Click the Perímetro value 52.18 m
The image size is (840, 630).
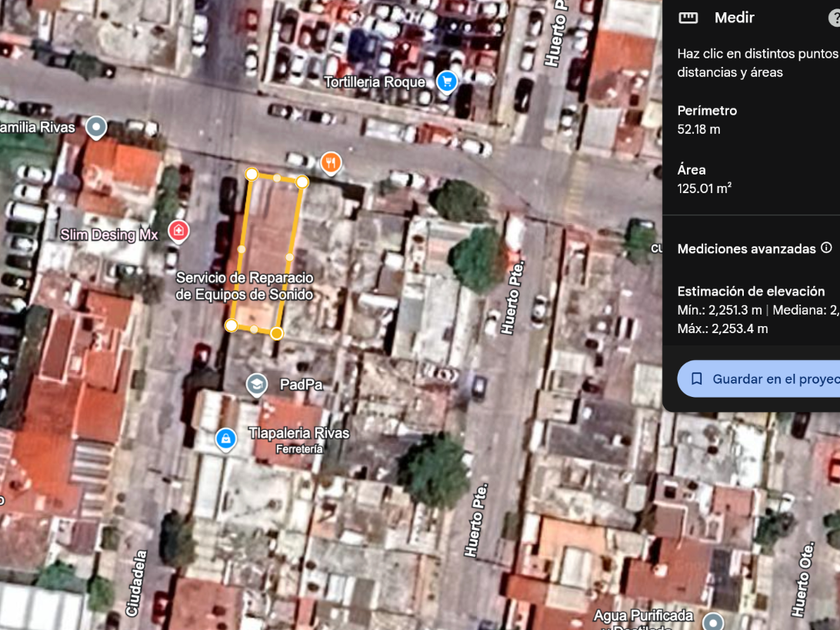[699, 130]
